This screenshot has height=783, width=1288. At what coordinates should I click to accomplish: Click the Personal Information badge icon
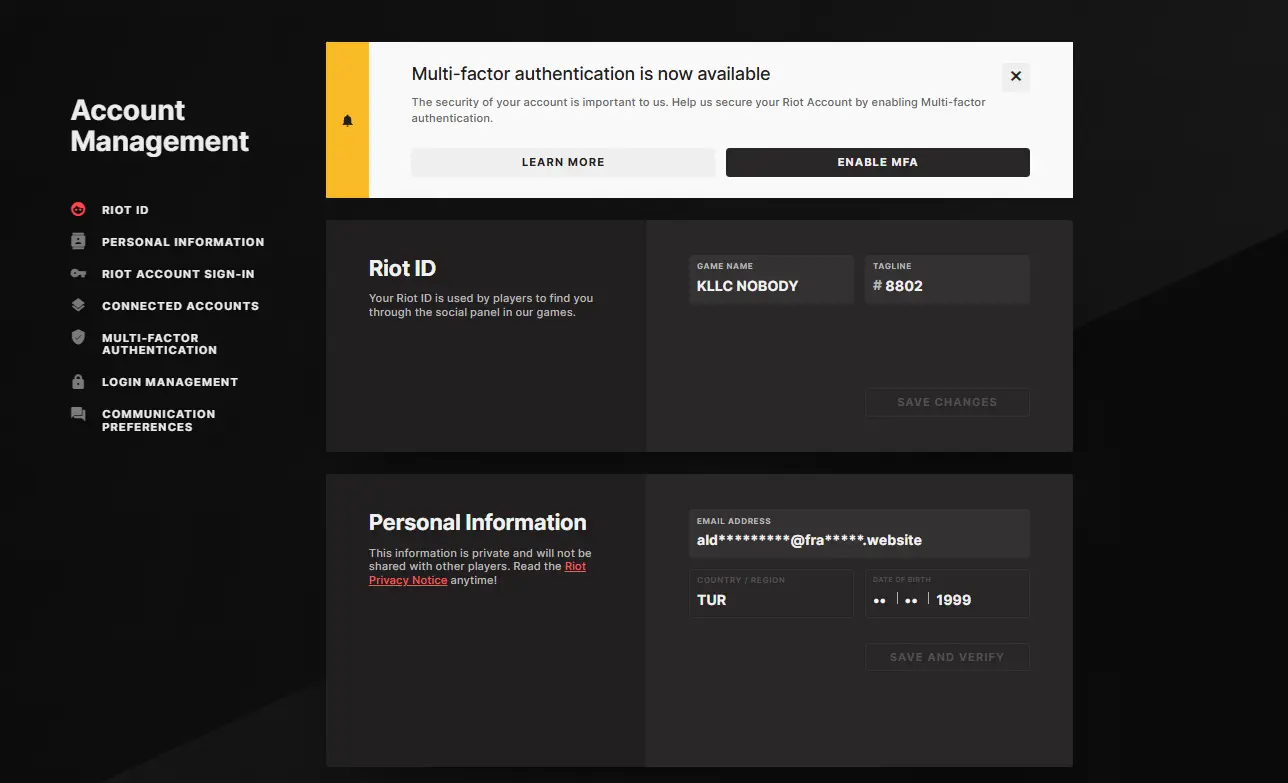78,242
